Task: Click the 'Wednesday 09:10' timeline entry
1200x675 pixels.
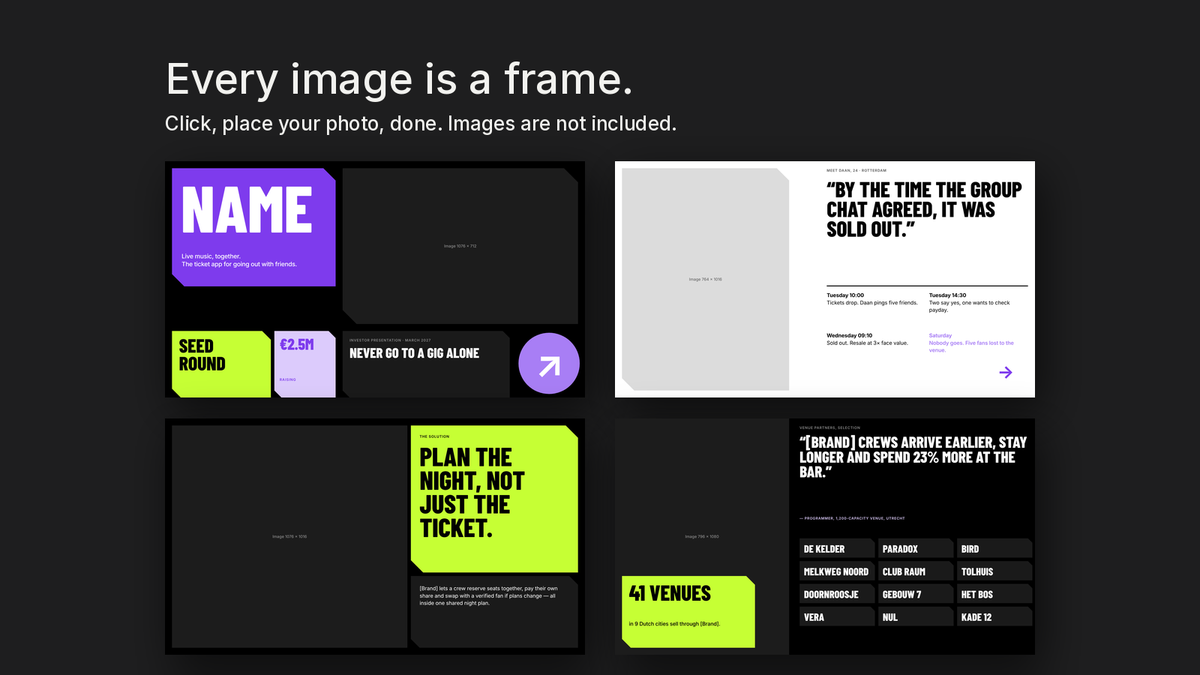Action: tap(868, 339)
